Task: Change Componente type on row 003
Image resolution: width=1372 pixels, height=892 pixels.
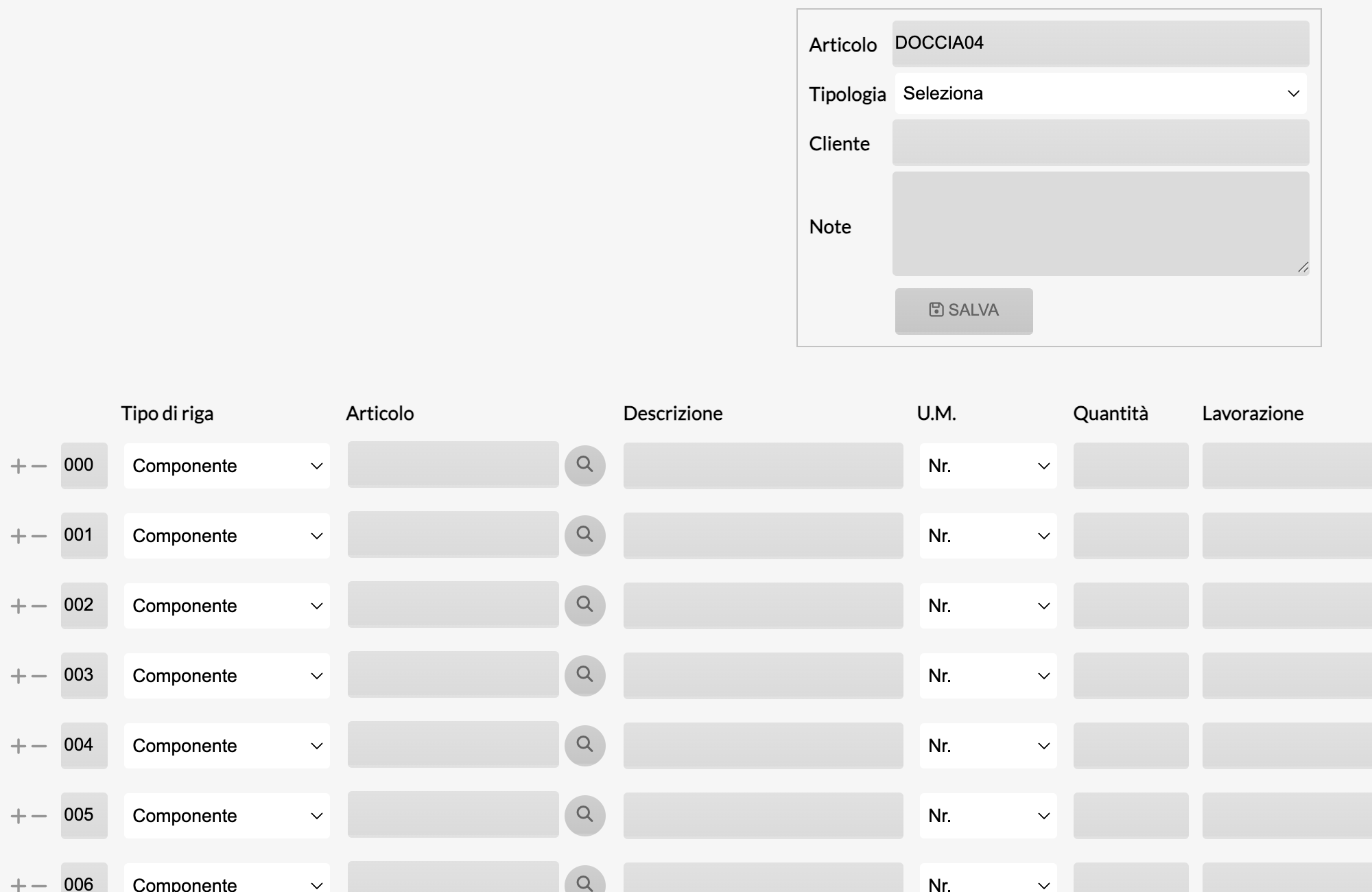Action: [226, 676]
